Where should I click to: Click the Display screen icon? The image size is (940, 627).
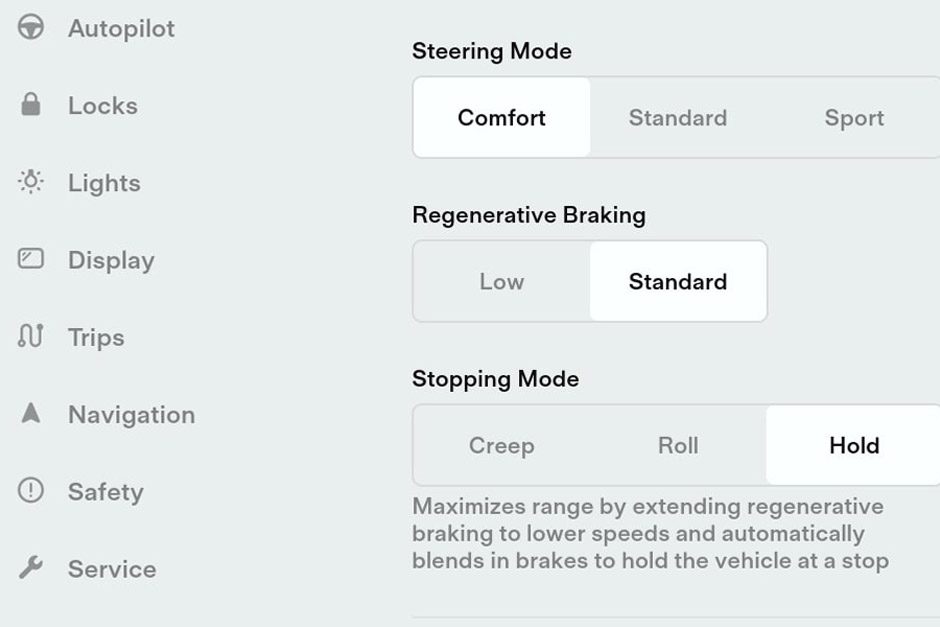(x=33, y=260)
